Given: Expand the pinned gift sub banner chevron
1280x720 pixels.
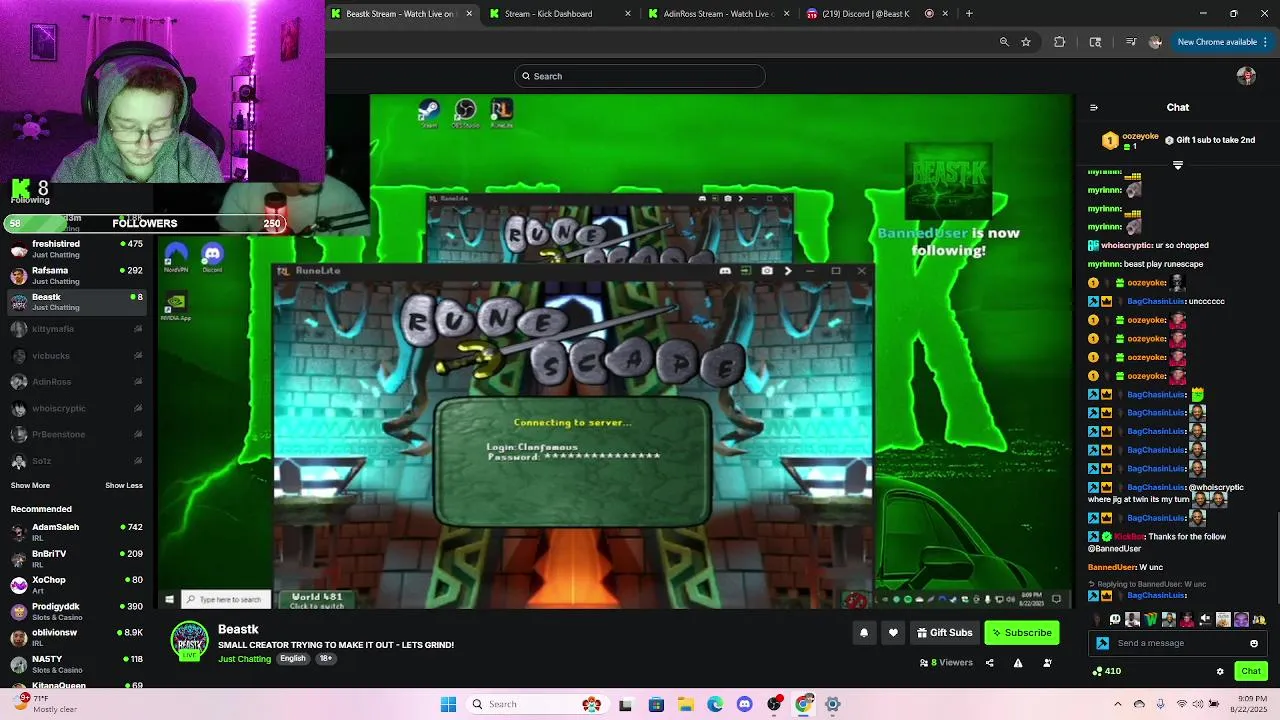Looking at the screenshot, I should (x=1177, y=165).
